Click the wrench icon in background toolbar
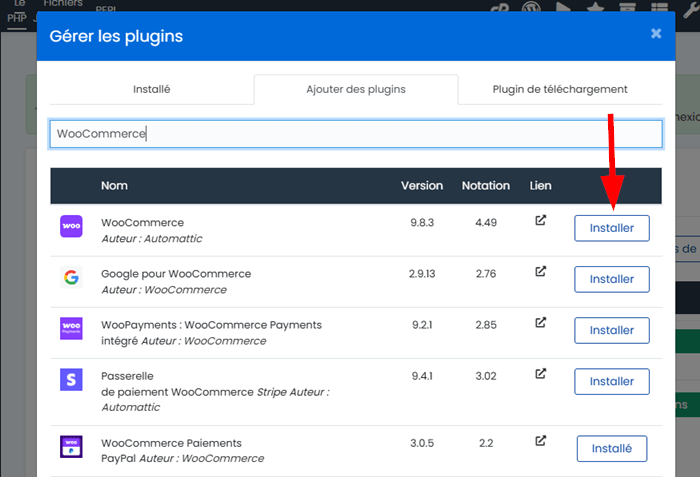 (692, 9)
